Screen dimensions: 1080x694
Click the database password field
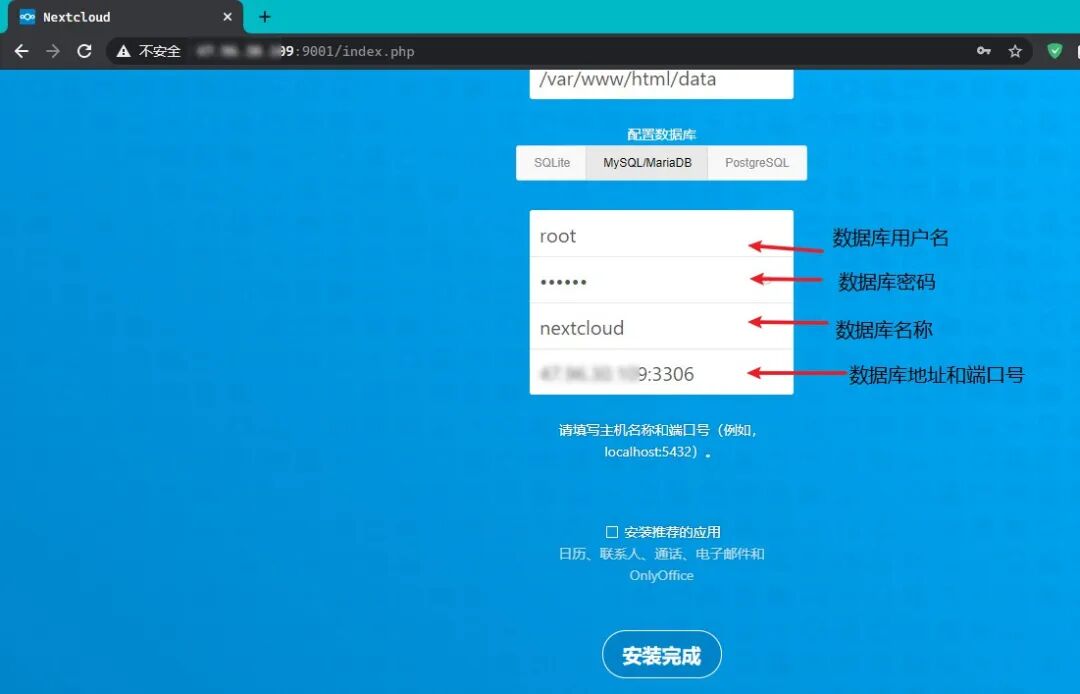point(661,280)
